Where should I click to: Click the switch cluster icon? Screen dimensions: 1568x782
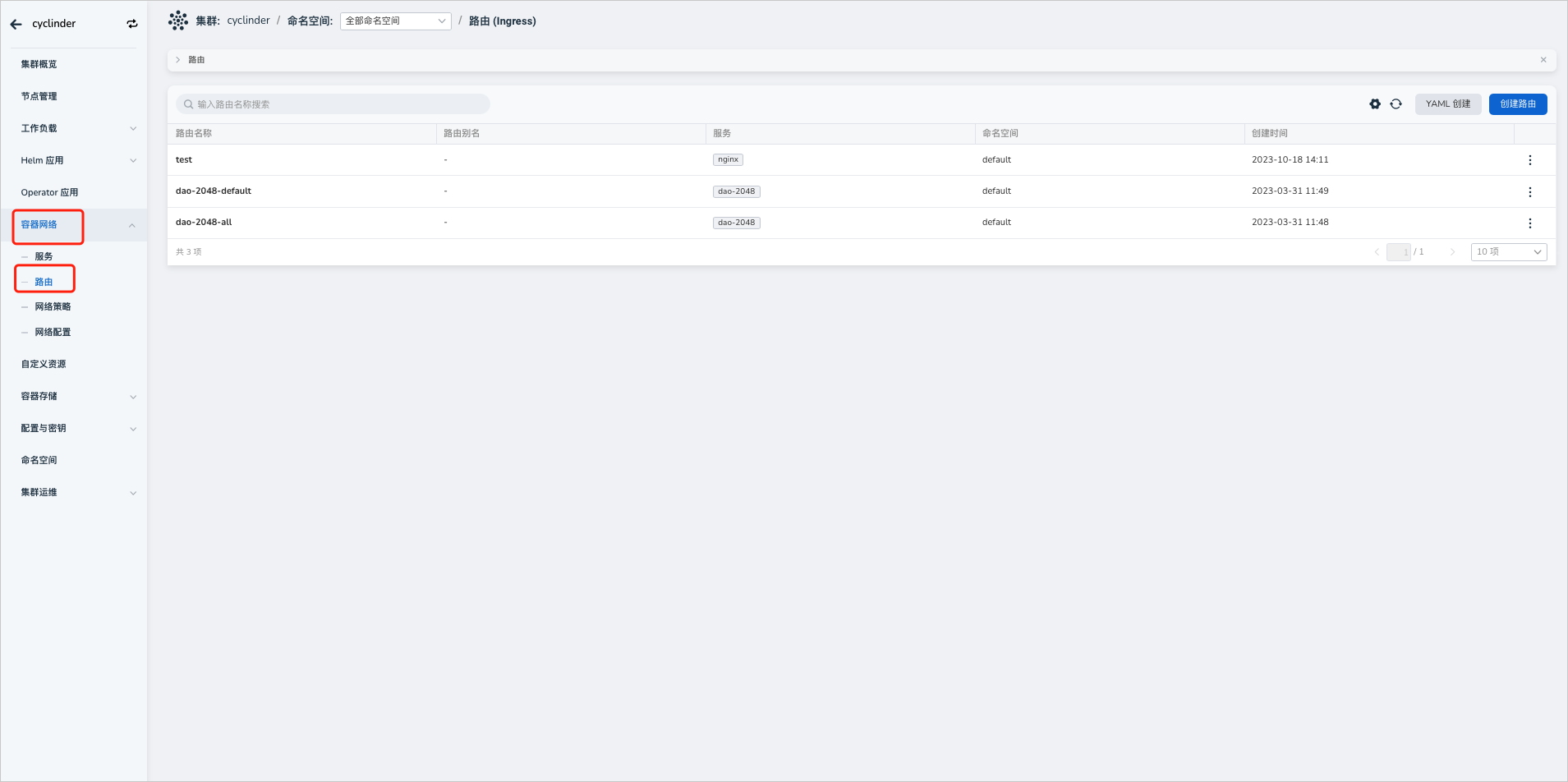click(132, 24)
